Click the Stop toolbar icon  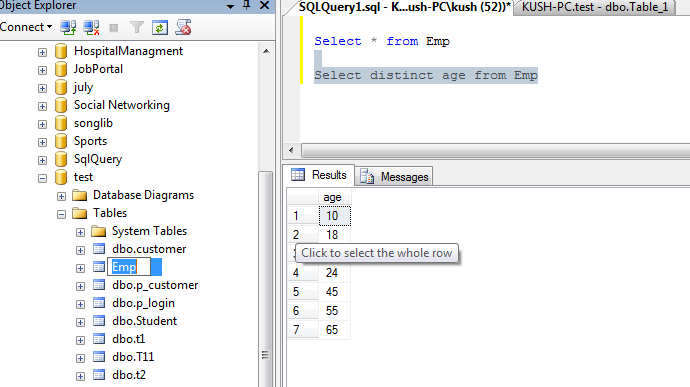[x=114, y=28]
